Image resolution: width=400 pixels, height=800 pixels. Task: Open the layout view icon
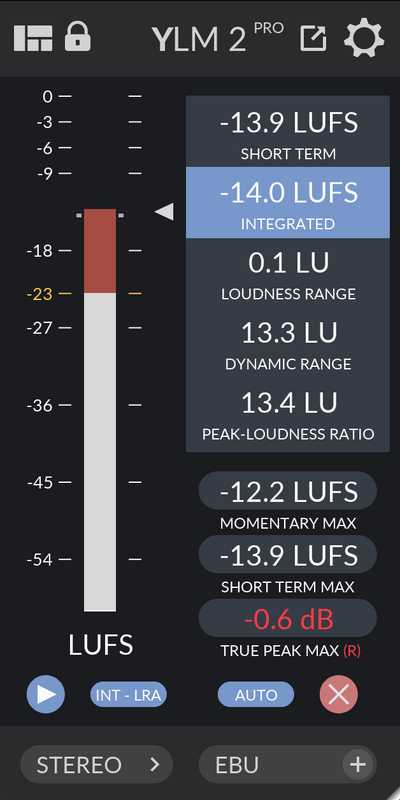tap(33, 39)
